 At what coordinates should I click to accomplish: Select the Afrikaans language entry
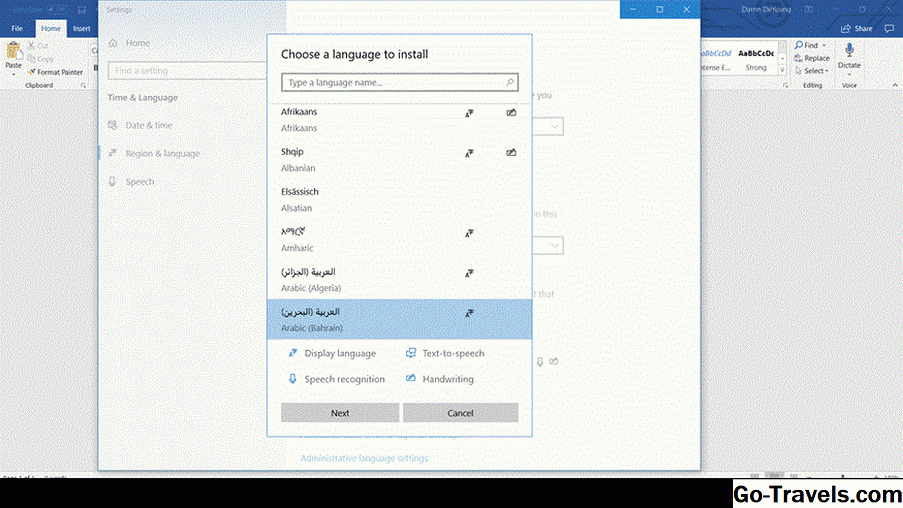click(x=399, y=120)
